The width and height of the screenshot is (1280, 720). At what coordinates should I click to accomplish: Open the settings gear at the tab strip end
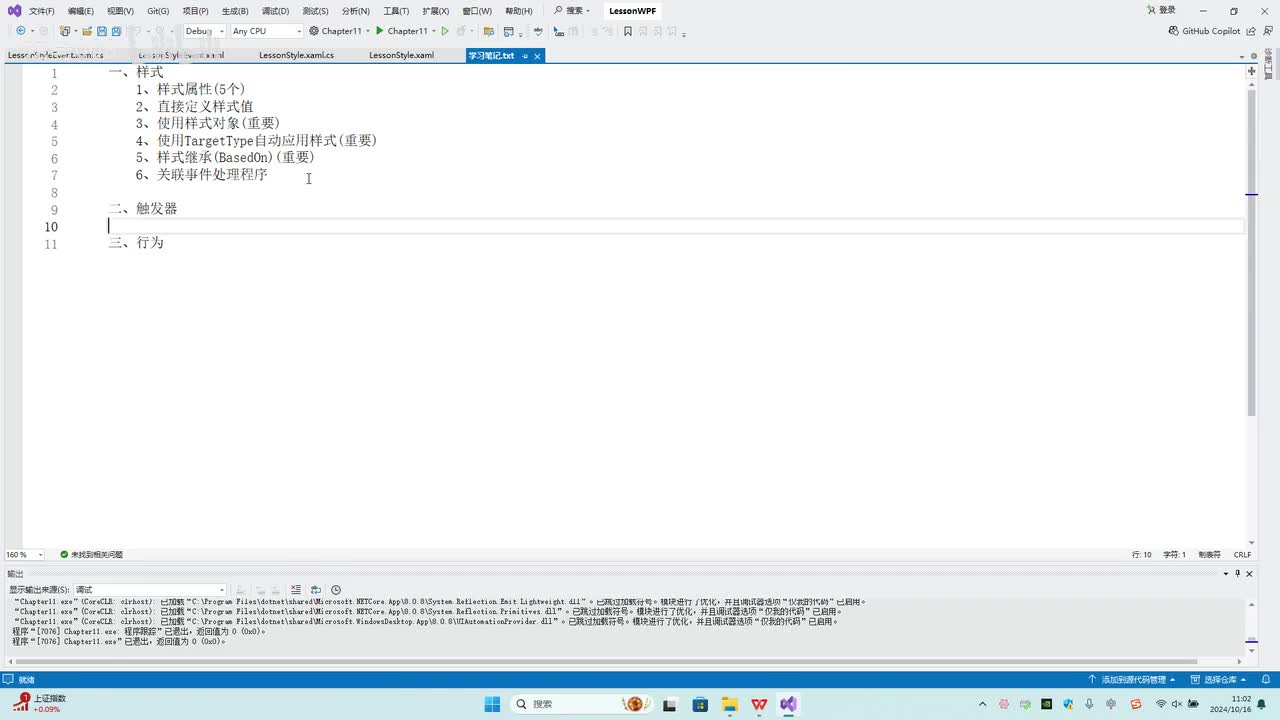point(1255,56)
